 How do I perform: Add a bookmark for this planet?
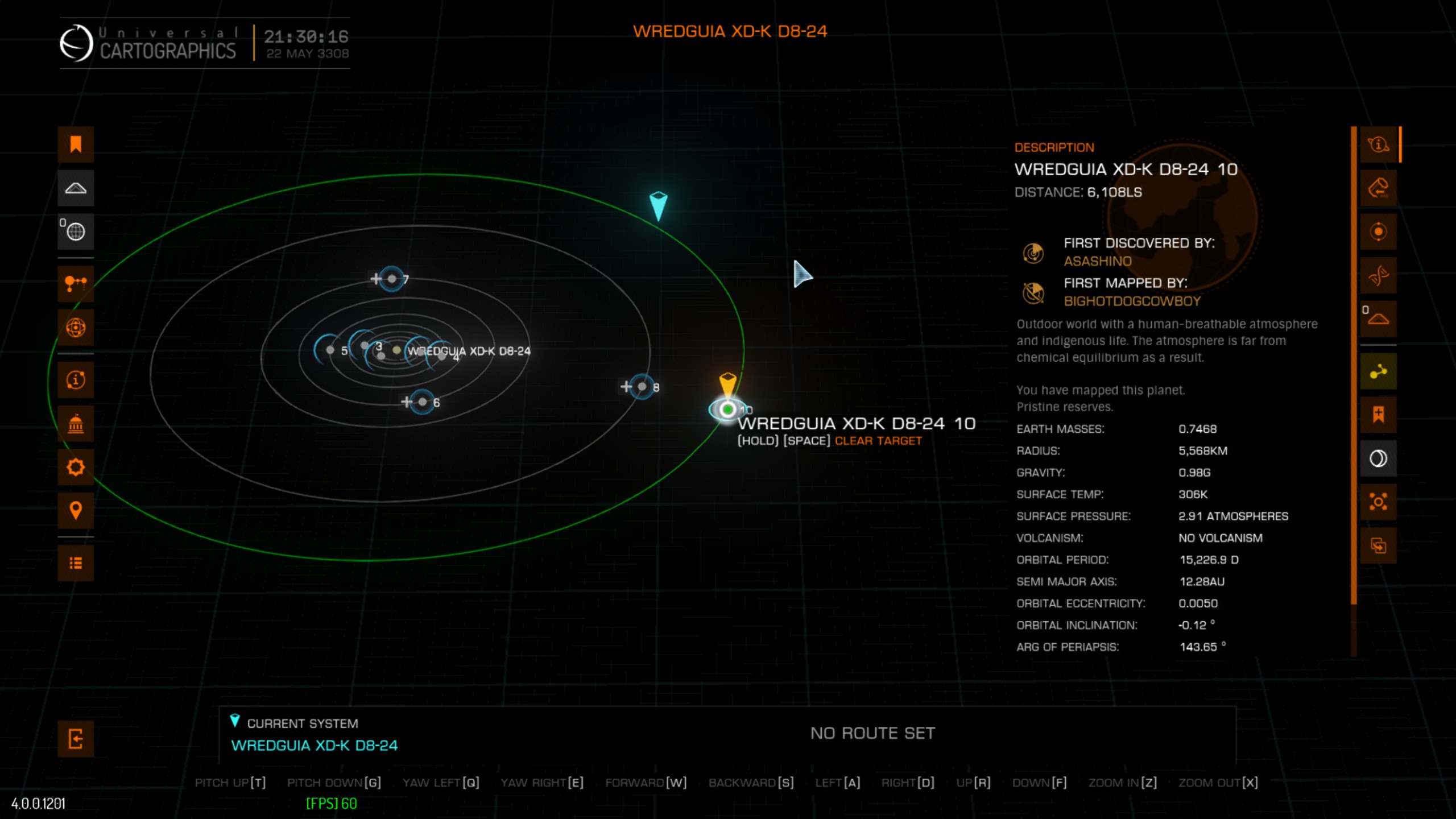1378,415
